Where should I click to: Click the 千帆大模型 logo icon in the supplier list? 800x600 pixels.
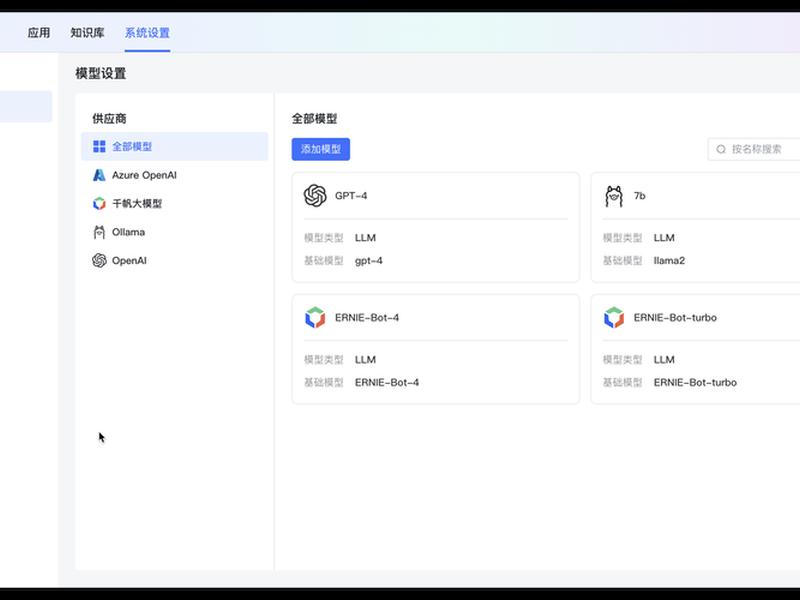click(99, 204)
